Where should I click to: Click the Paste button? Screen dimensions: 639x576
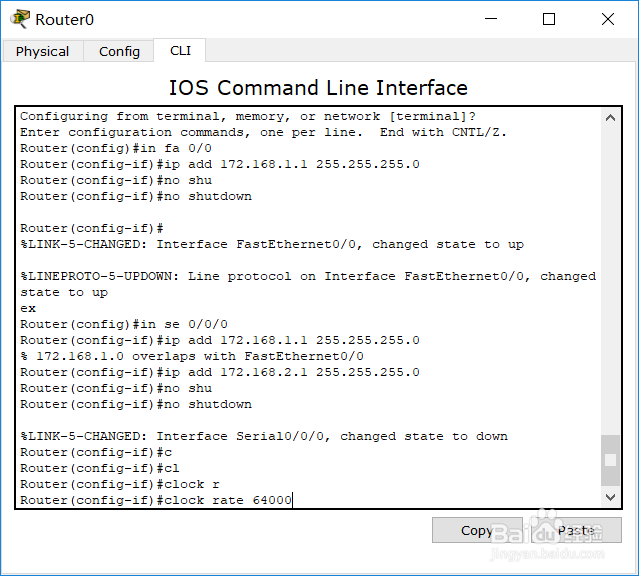click(x=576, y=530)
